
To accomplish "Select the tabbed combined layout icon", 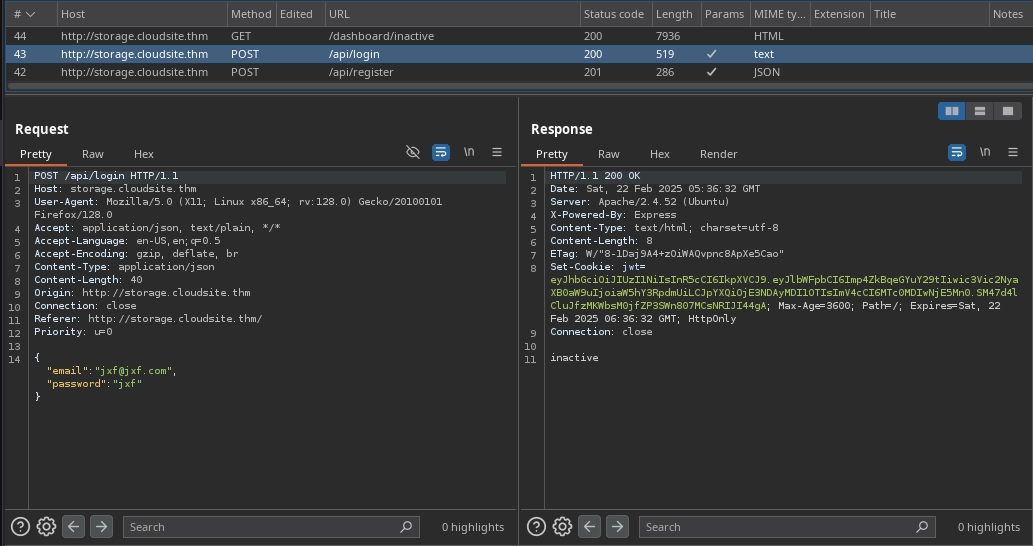I will pyautogui.click(x=1008, y=111).
